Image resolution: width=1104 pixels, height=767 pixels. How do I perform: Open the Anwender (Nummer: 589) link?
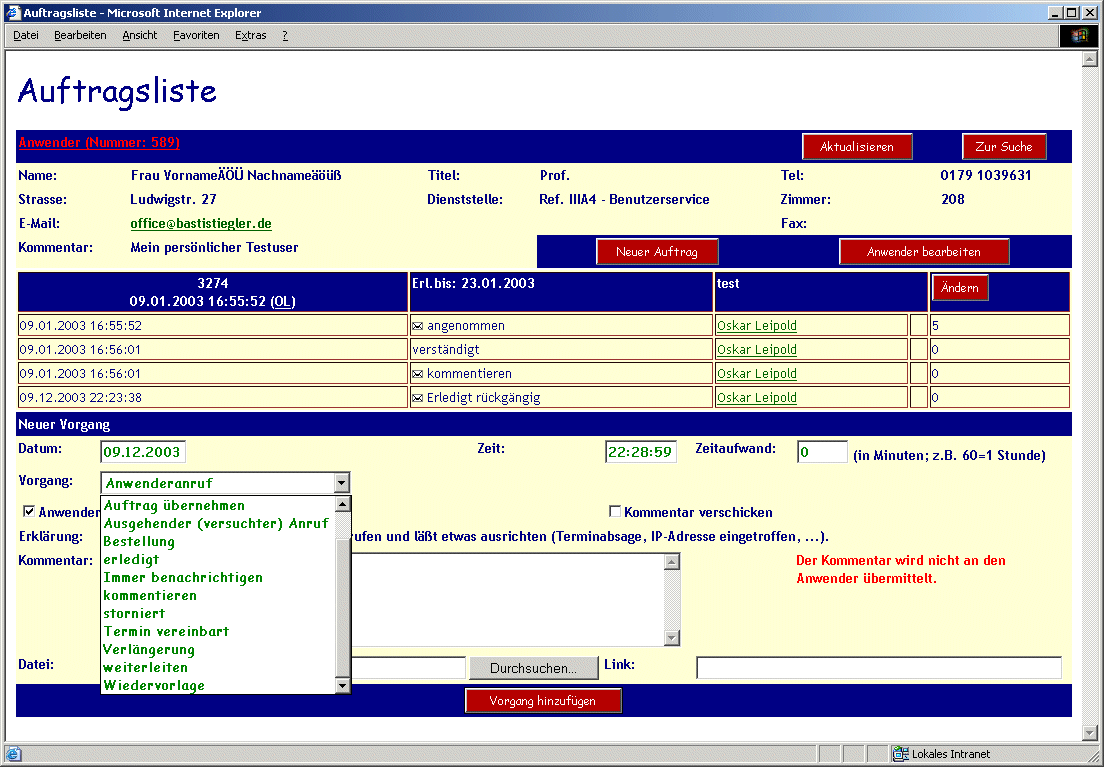(x=99, y=142)
